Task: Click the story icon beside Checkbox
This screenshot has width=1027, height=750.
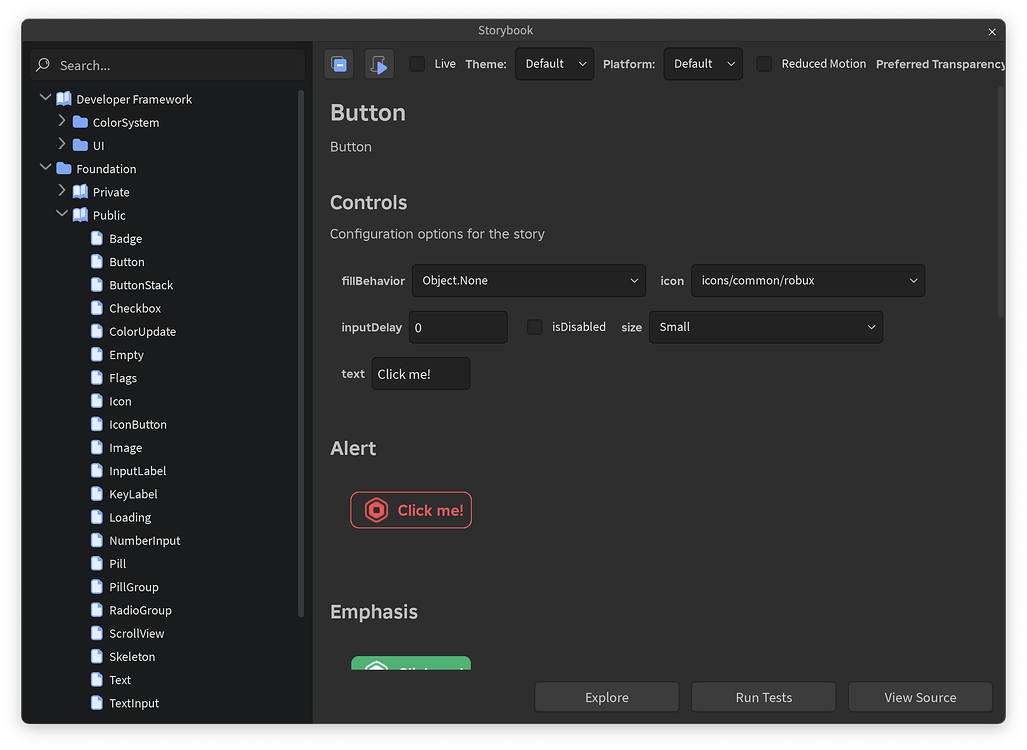Action: (x=97, y=308)
